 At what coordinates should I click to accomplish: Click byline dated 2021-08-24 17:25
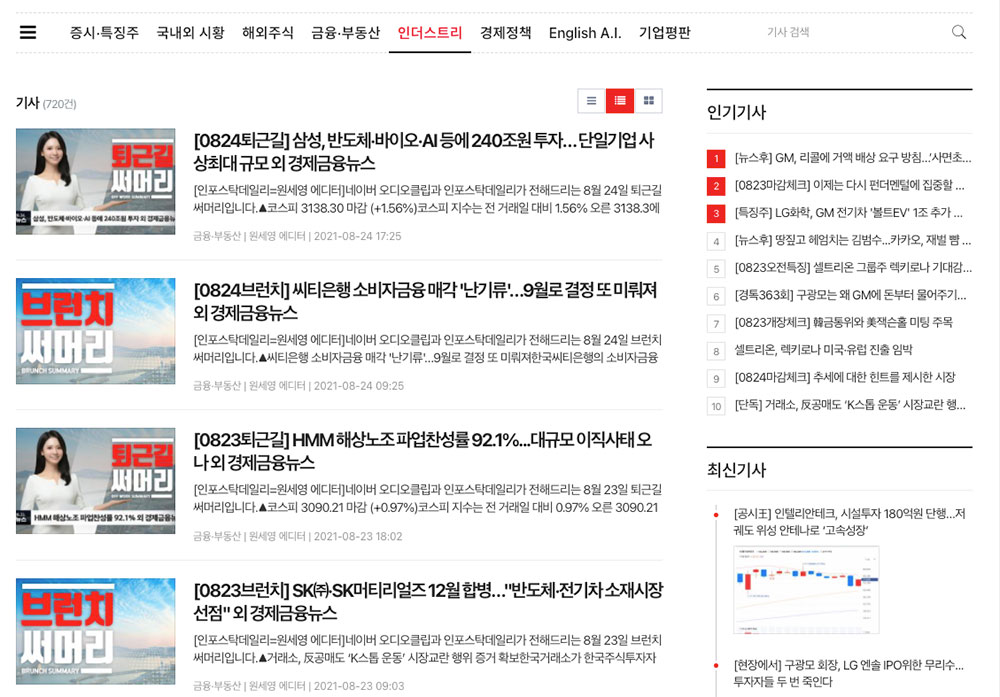point(297,236)
